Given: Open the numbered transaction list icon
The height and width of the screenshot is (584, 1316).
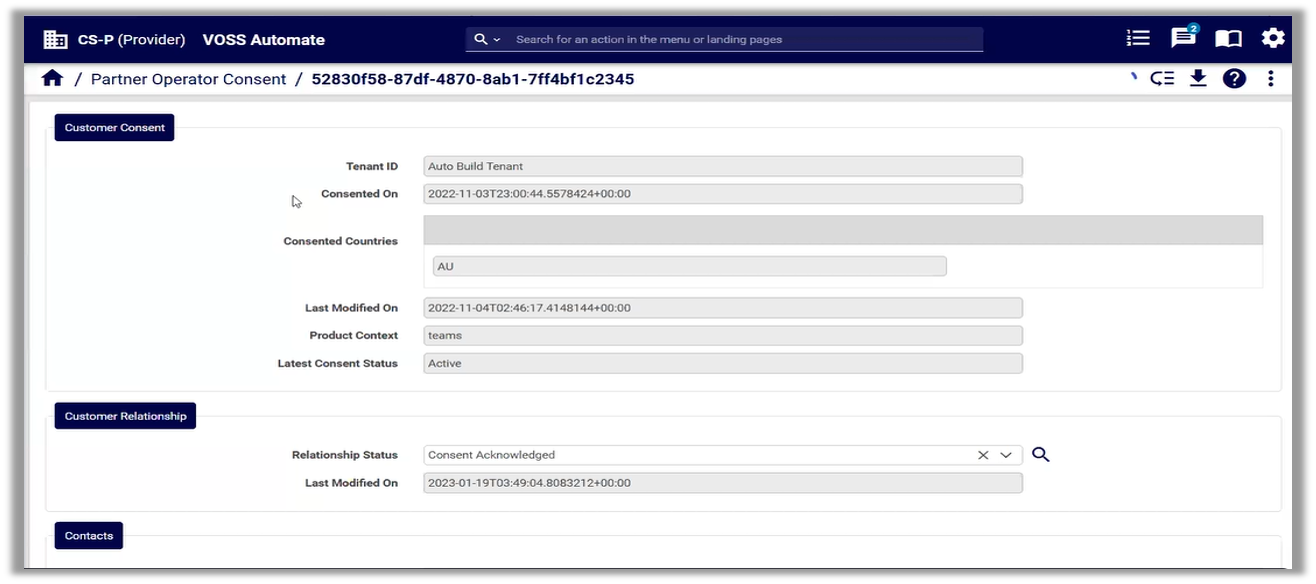Looking at the screenshot, I should (x=1137, y=38).
